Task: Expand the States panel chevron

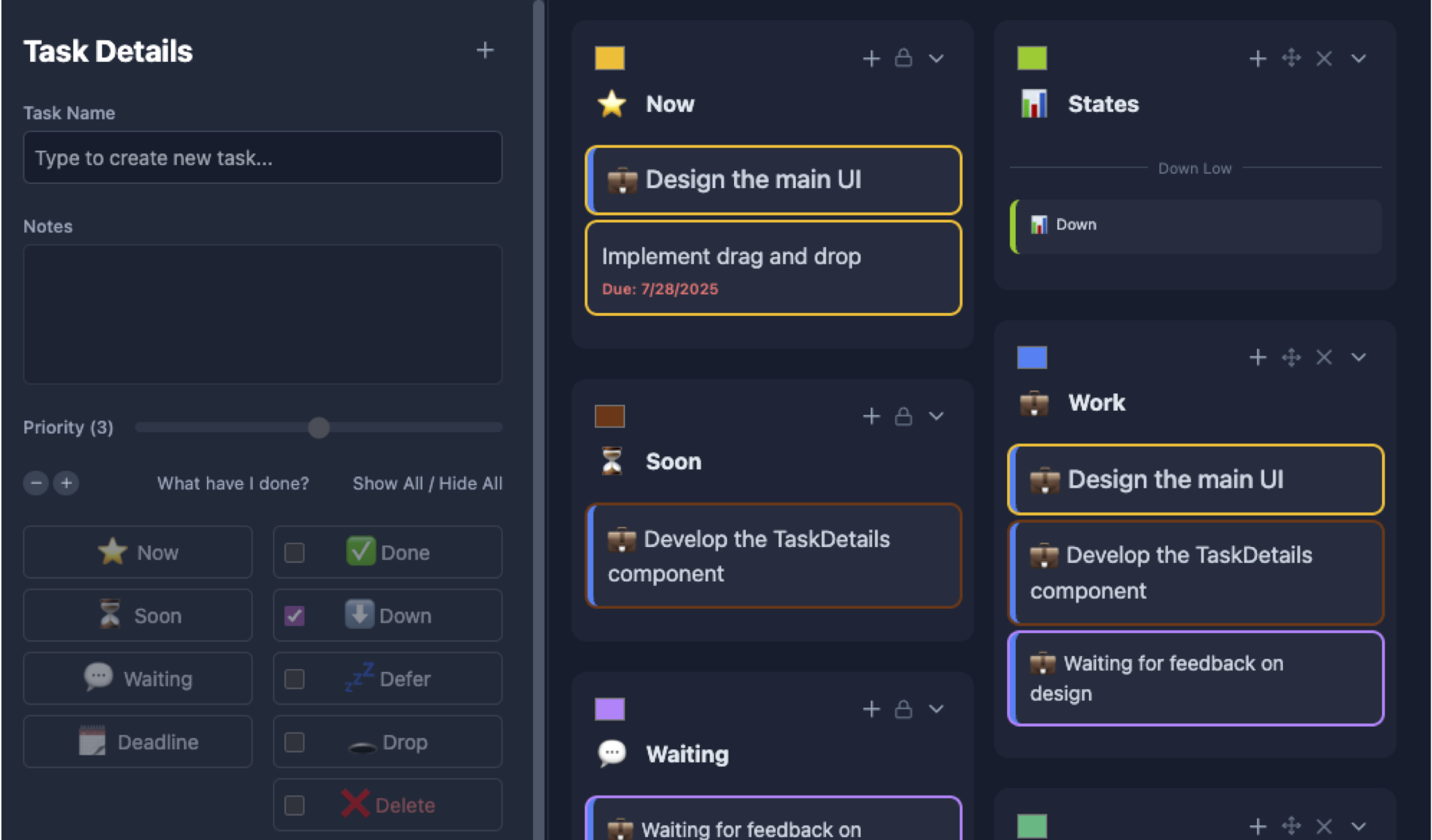Action: (1358, 58)
